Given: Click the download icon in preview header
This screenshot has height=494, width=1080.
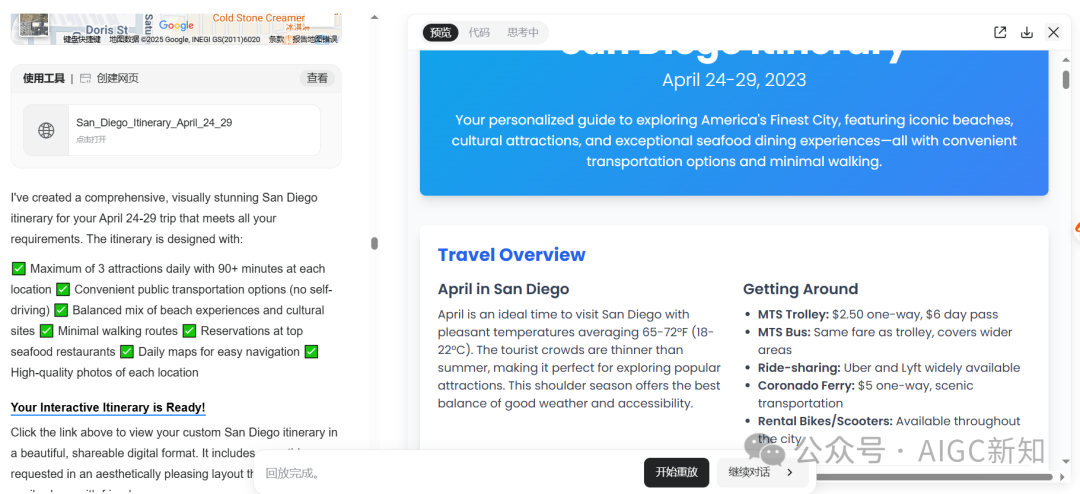Looking at the screenshot, I should (x=1026, y=32).
